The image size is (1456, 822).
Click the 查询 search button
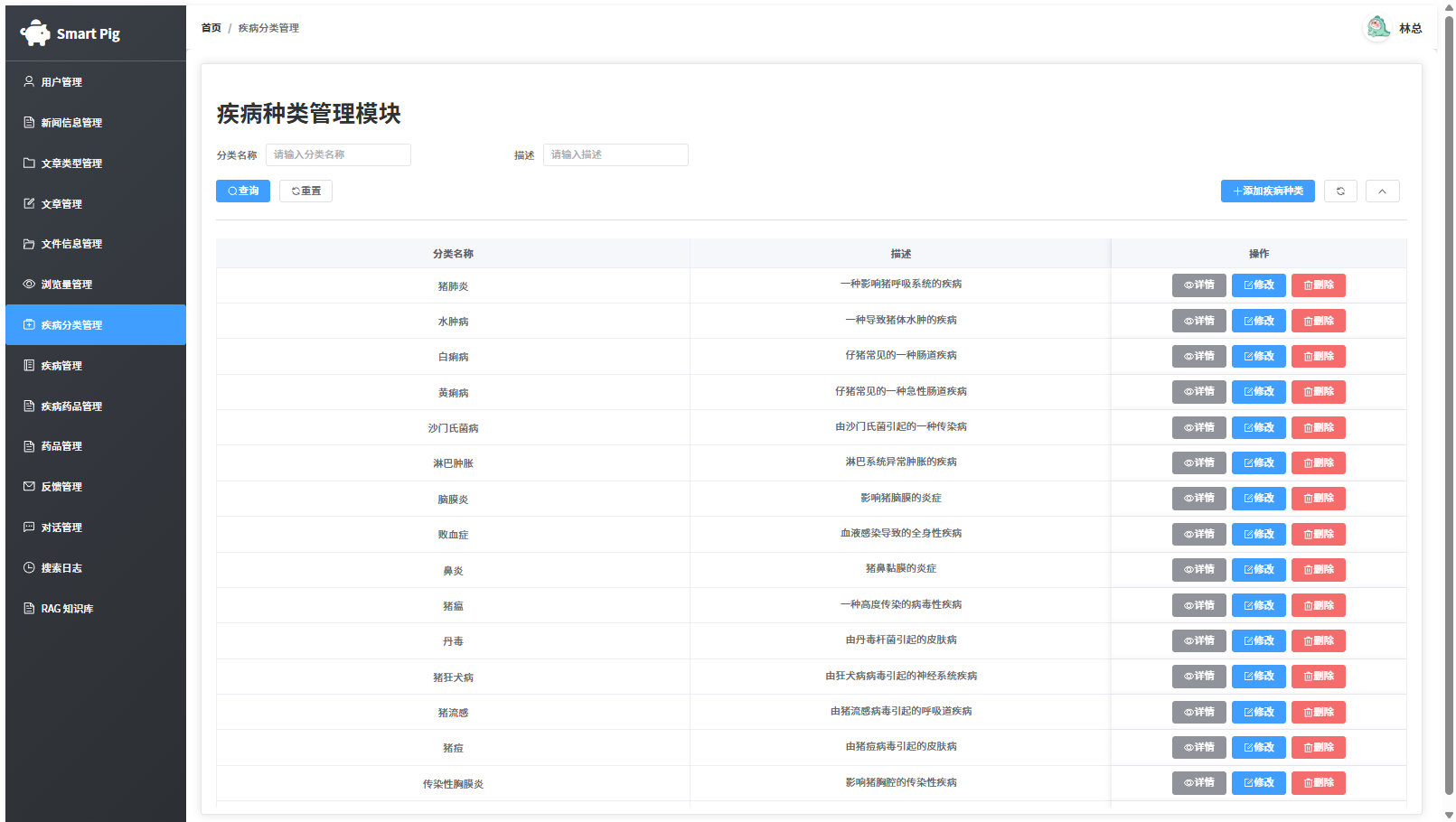click(x=243, y=191)
